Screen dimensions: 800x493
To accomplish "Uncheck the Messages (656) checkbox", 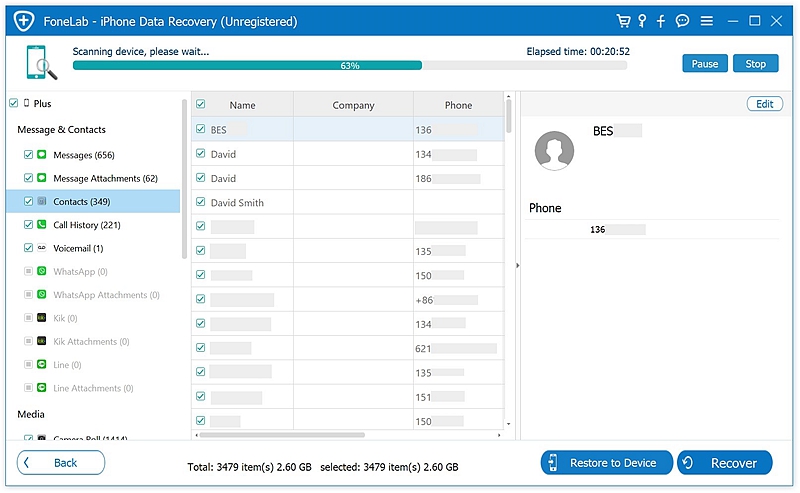I will [28, 154].
